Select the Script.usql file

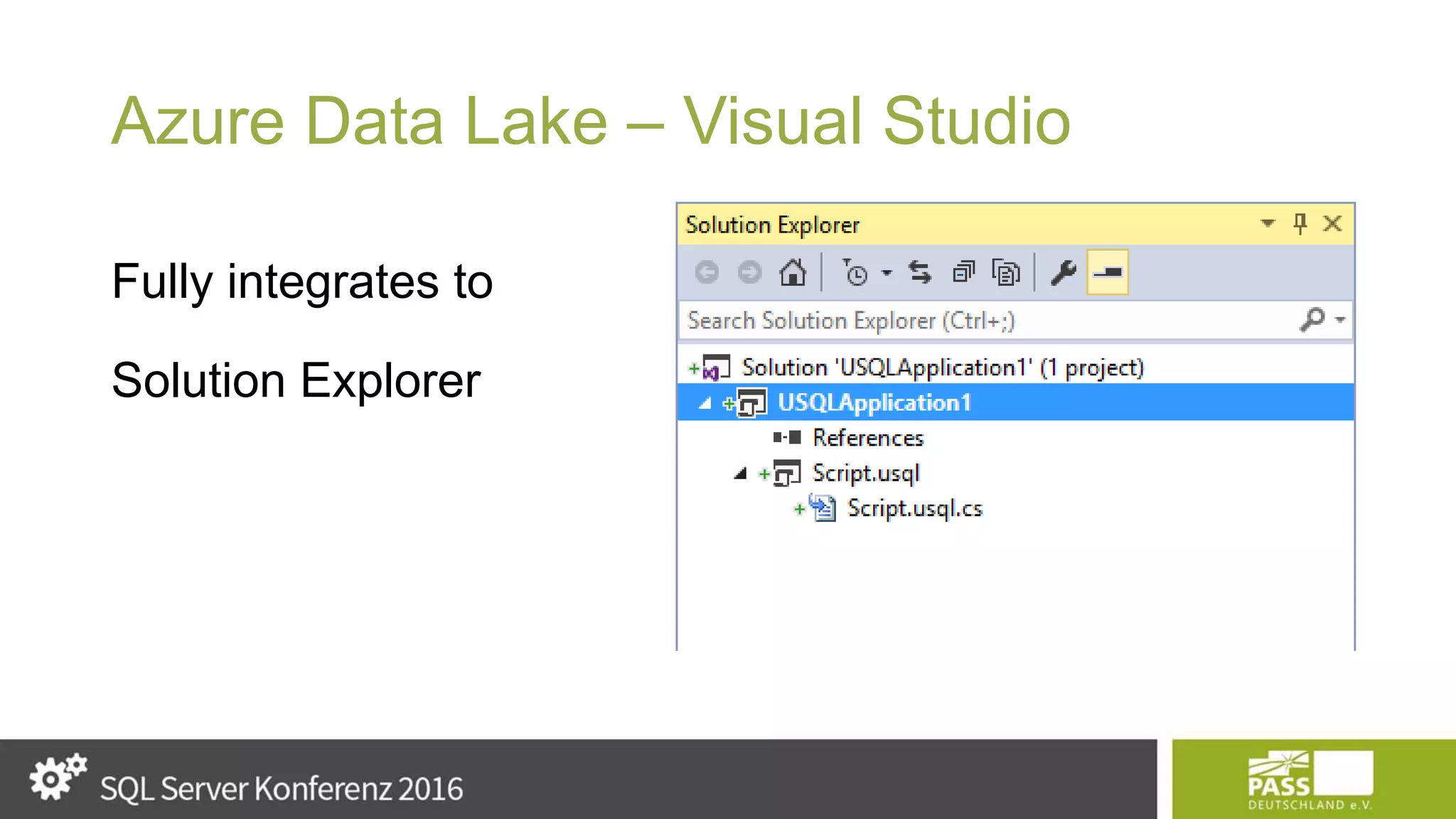pyautogui.click(x=866, y=473)
